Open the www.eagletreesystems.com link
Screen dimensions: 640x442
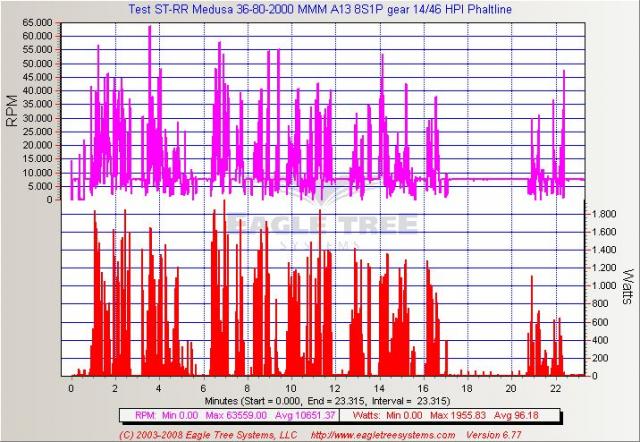382,435
